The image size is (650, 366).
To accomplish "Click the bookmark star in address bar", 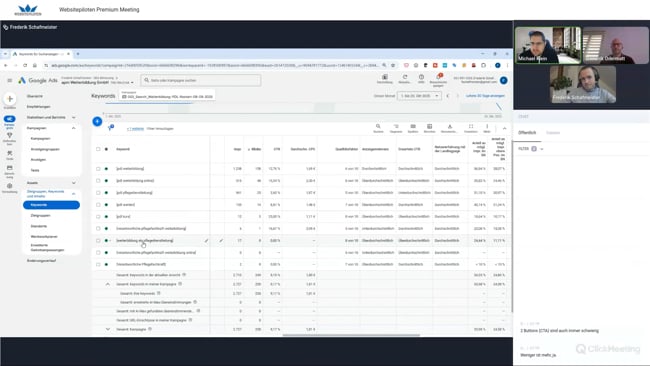I will pos(393,65).
